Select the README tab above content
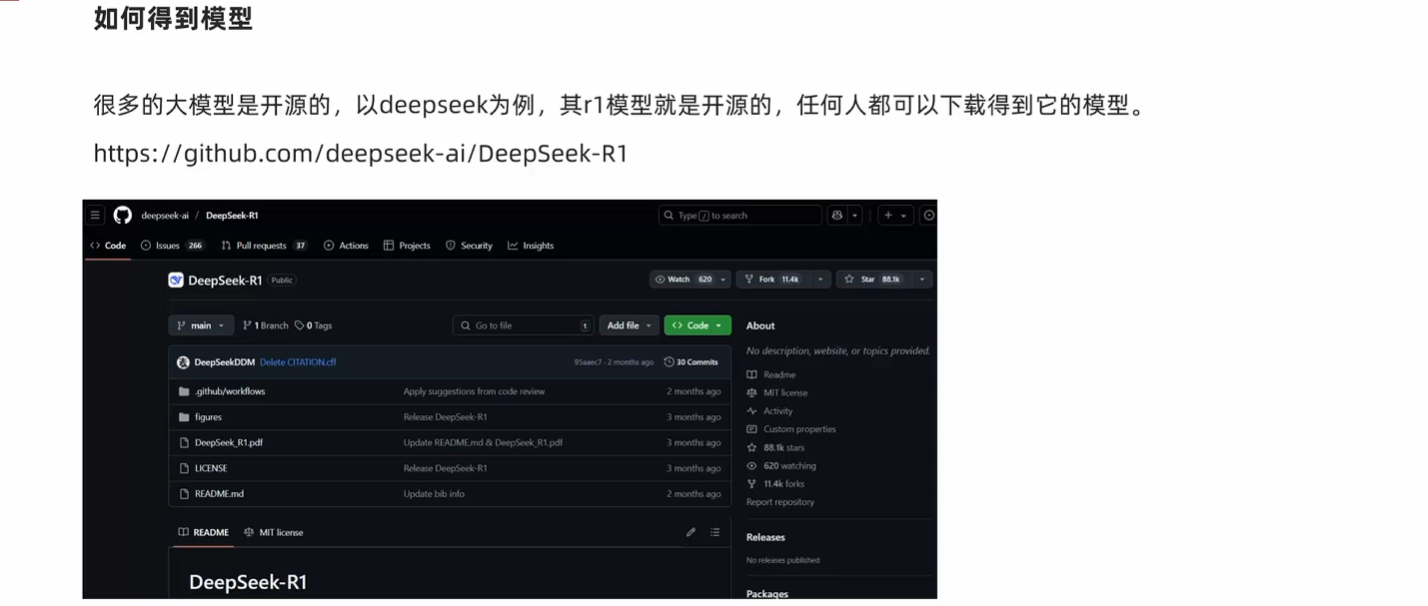 point(204,532)
